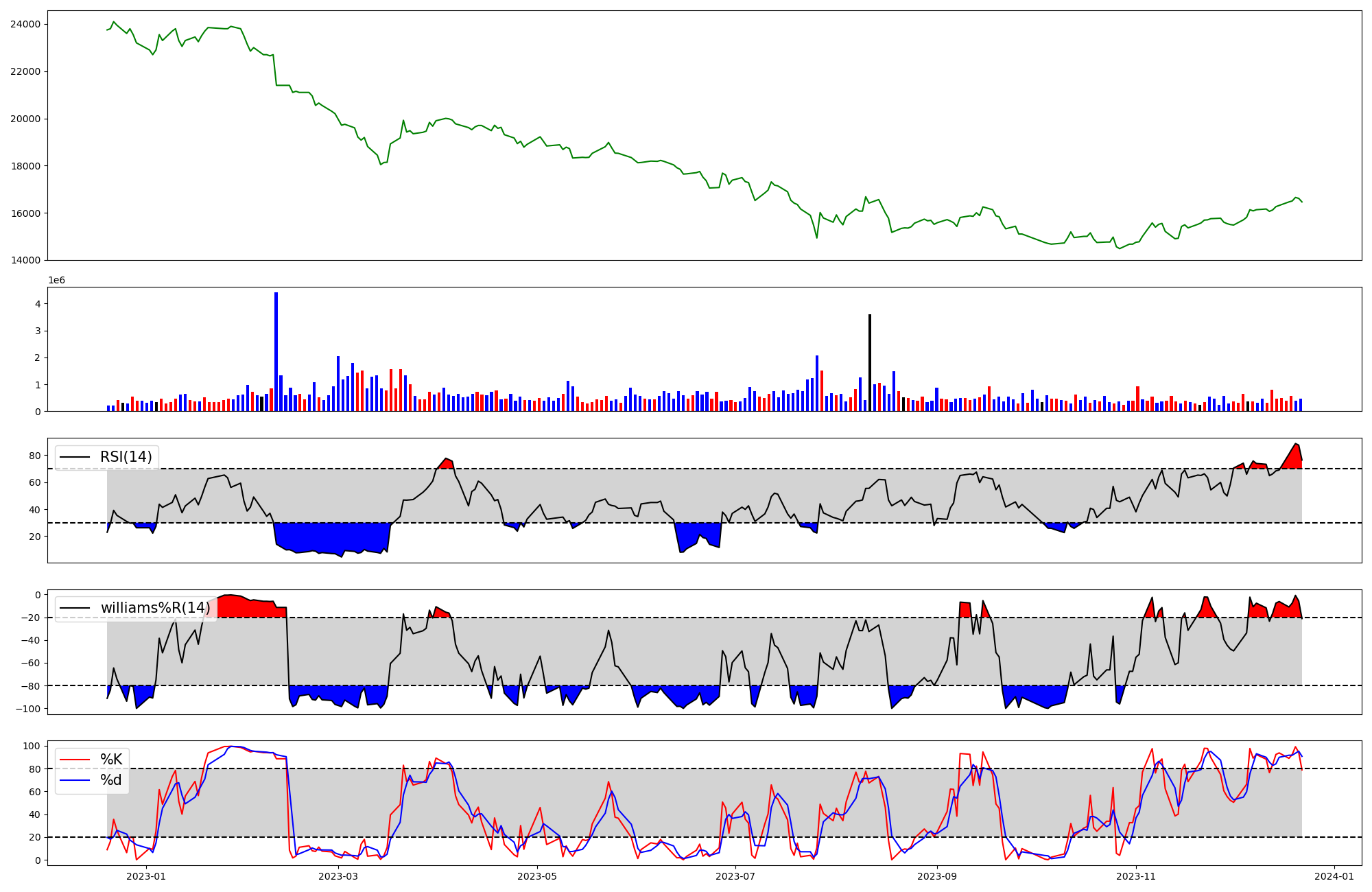Click the 2023-05 x-axis date label
Screen dimensions: 1372x892
[x=537, y=876]
